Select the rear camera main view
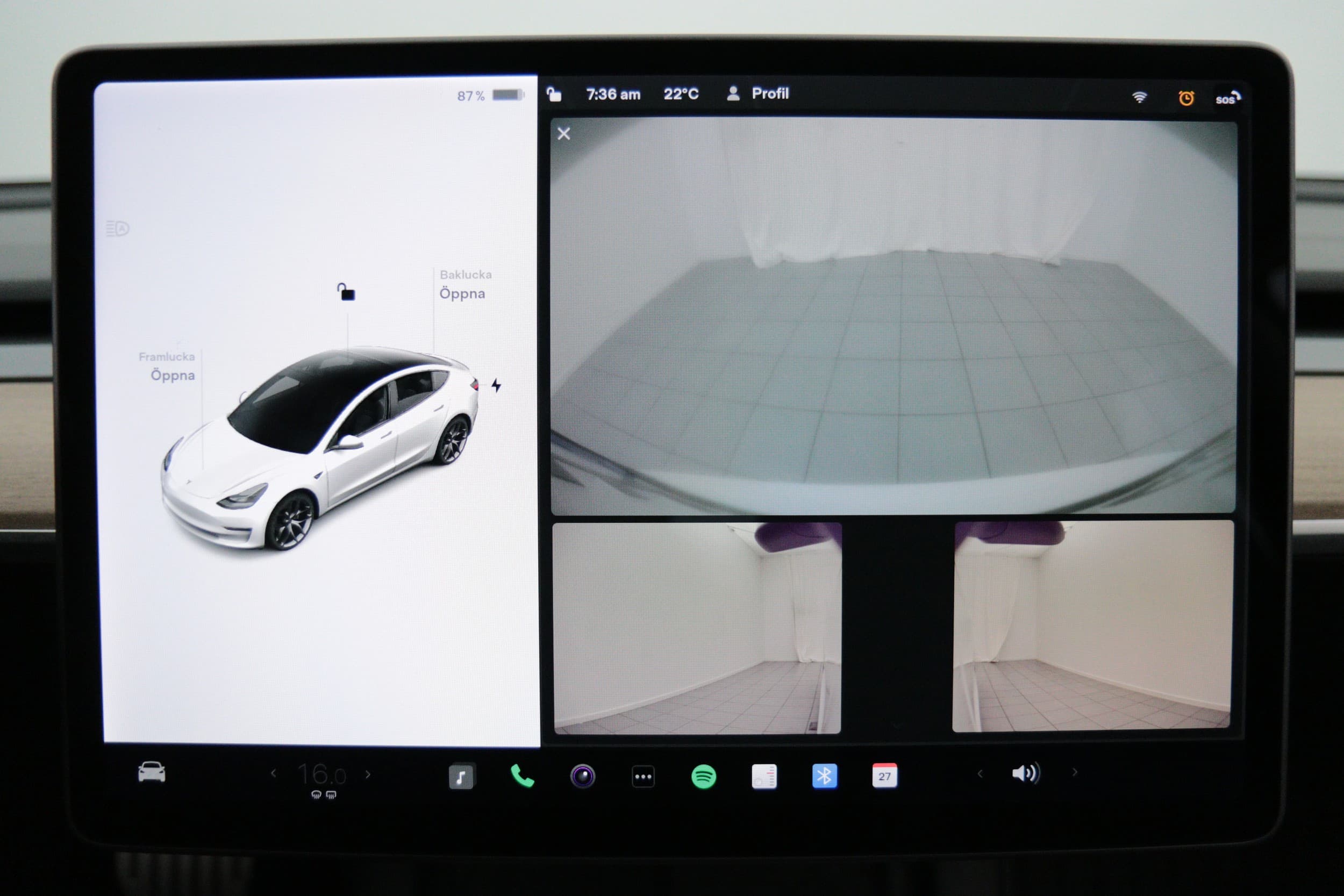 (x=893, y=316)
